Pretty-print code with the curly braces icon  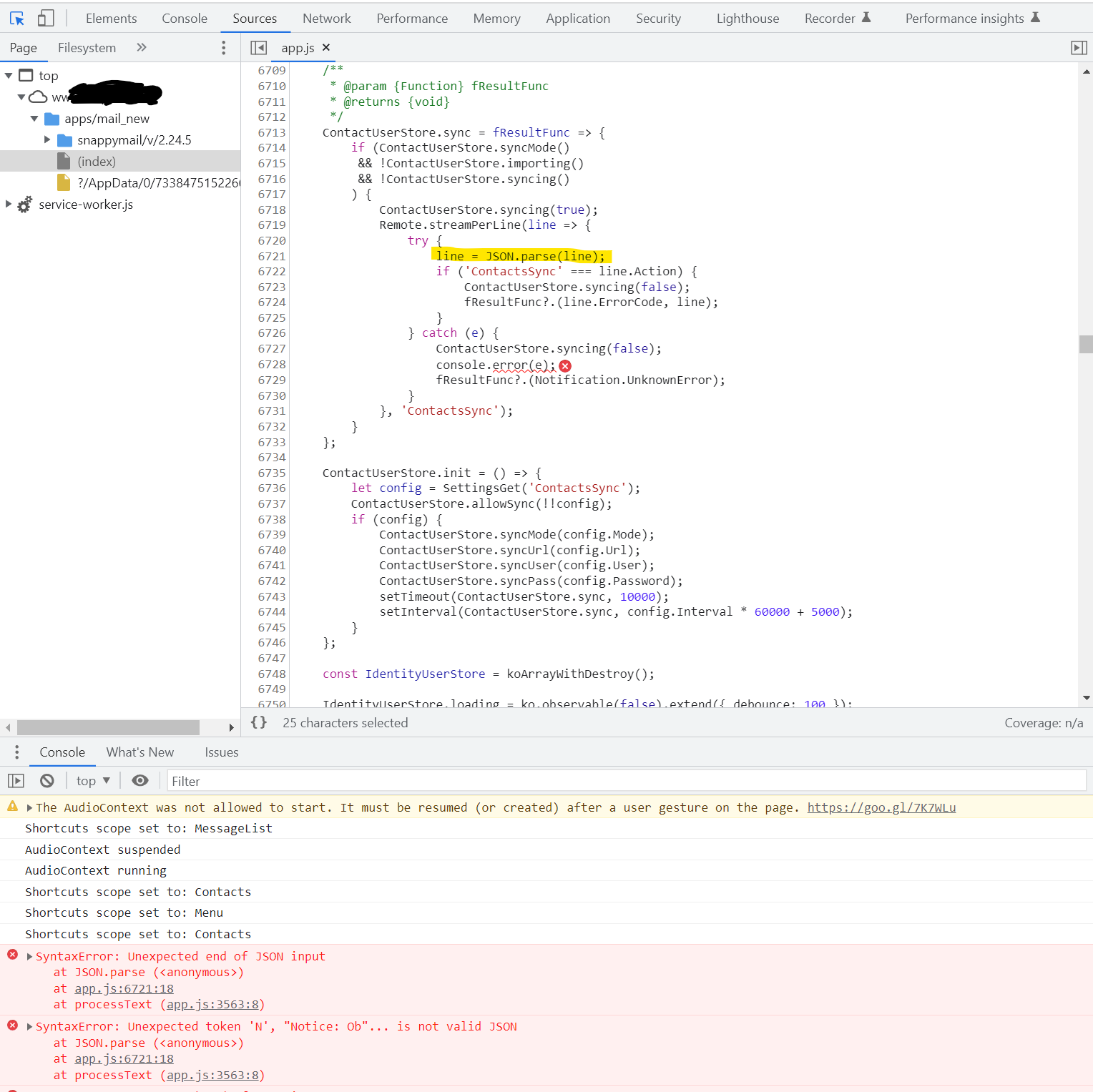(x=259, y=722)
